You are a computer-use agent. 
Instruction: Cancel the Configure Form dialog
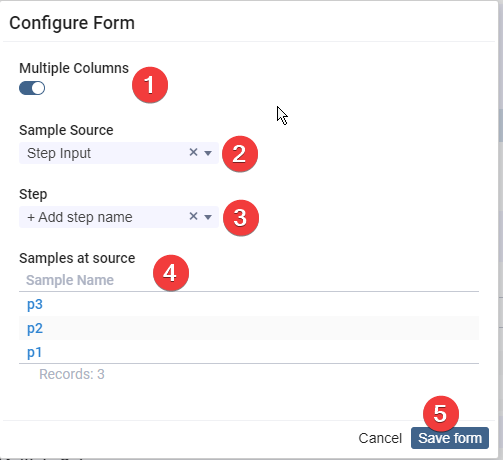(380, 438)
